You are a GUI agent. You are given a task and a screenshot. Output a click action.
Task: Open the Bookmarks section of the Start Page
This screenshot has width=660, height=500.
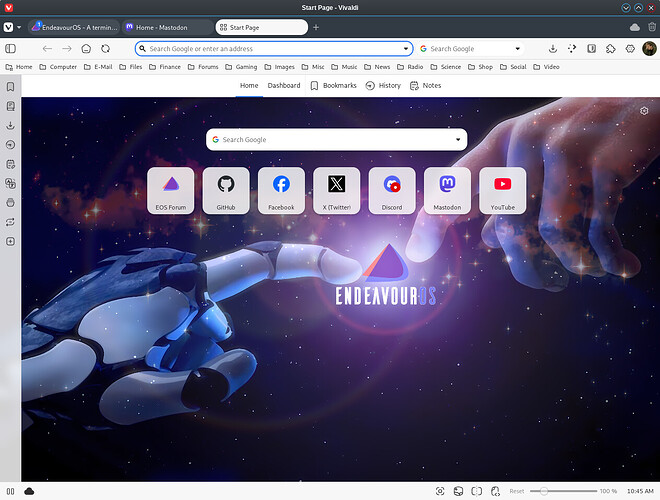pyautogui.click(x=333, y=85)
